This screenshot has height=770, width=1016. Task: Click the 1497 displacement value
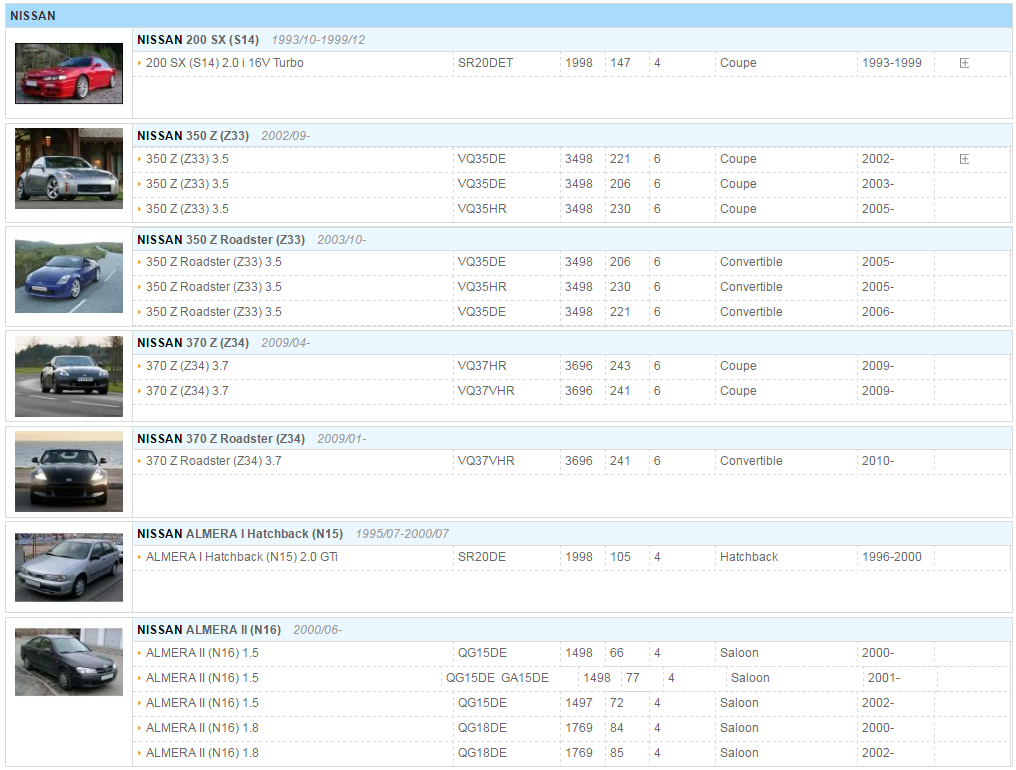click(579, 703)
